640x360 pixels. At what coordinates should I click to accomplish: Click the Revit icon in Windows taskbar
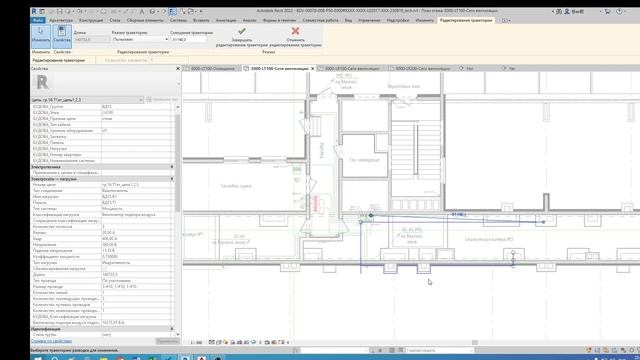(185, 358)
